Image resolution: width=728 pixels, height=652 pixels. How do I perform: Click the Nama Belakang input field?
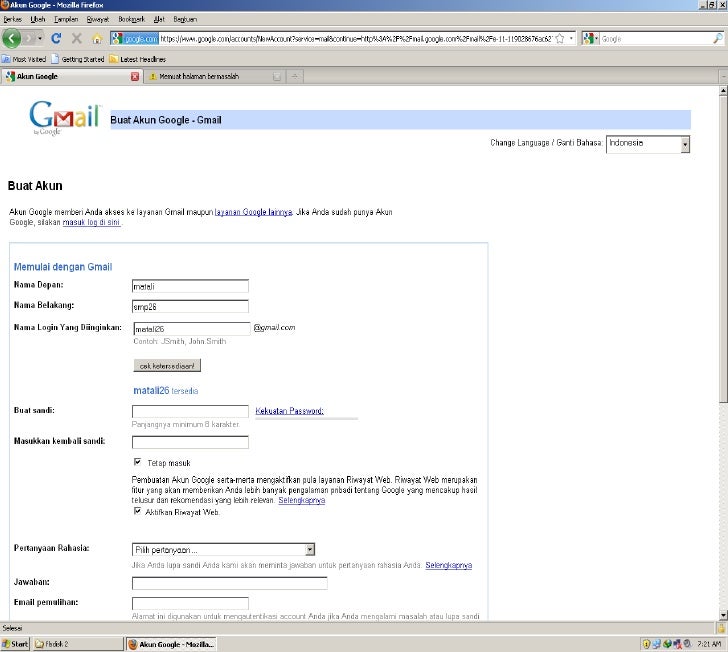click(x=190, y=306)
